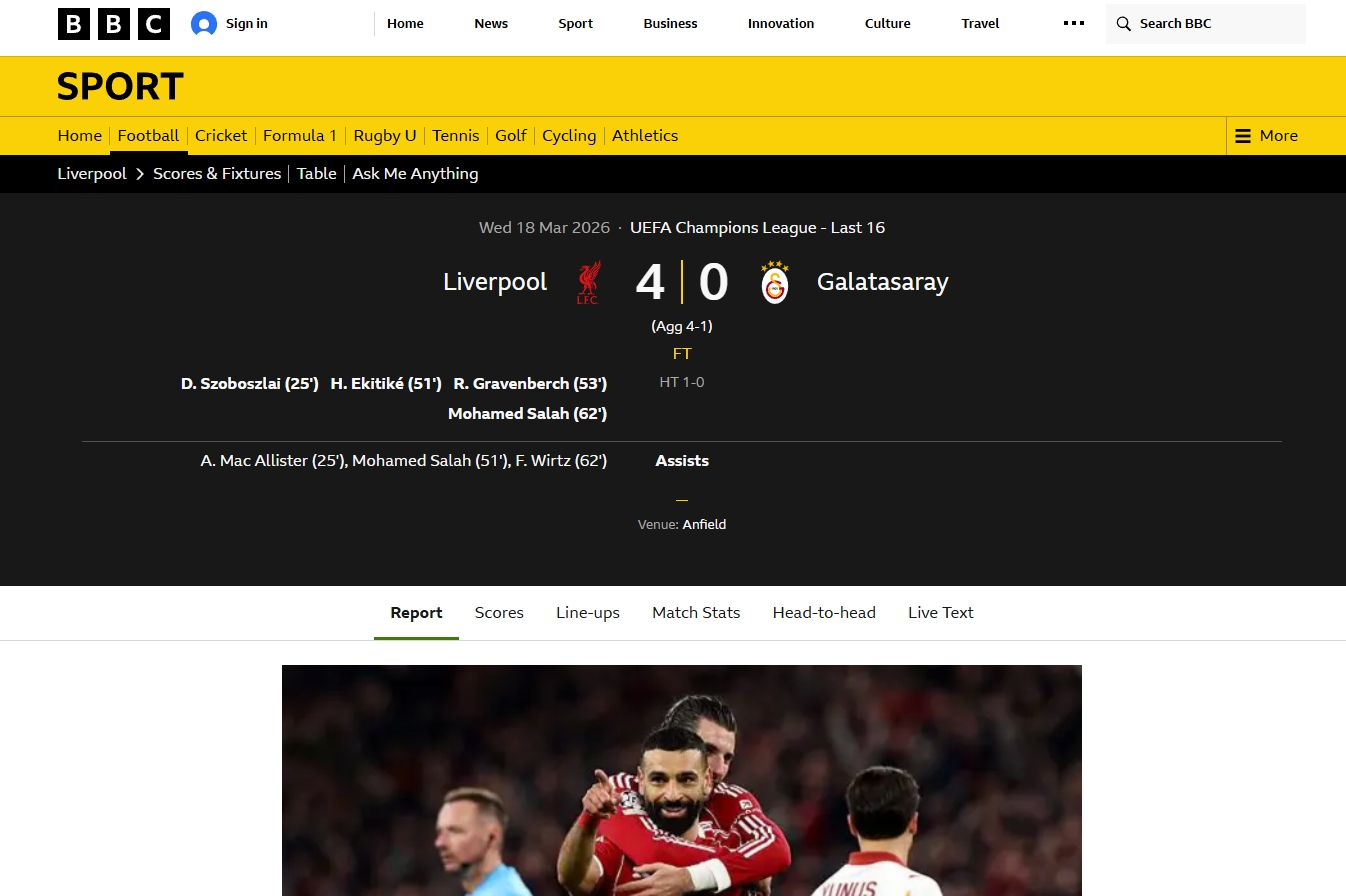The width and height of the screenshot is (1346, 896).
Task: Click the BBC logo
Action: tap(114, 24)
